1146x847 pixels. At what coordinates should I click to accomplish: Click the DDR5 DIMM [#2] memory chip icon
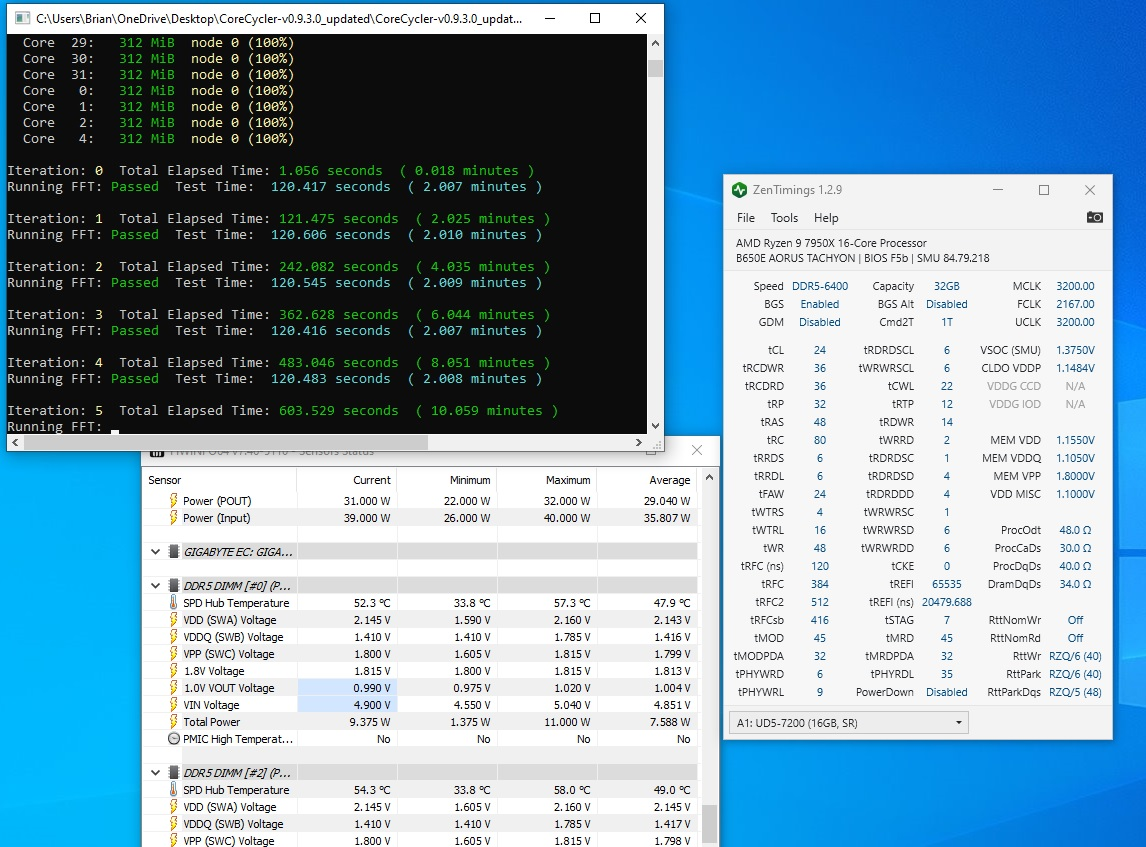coord(174,772)
